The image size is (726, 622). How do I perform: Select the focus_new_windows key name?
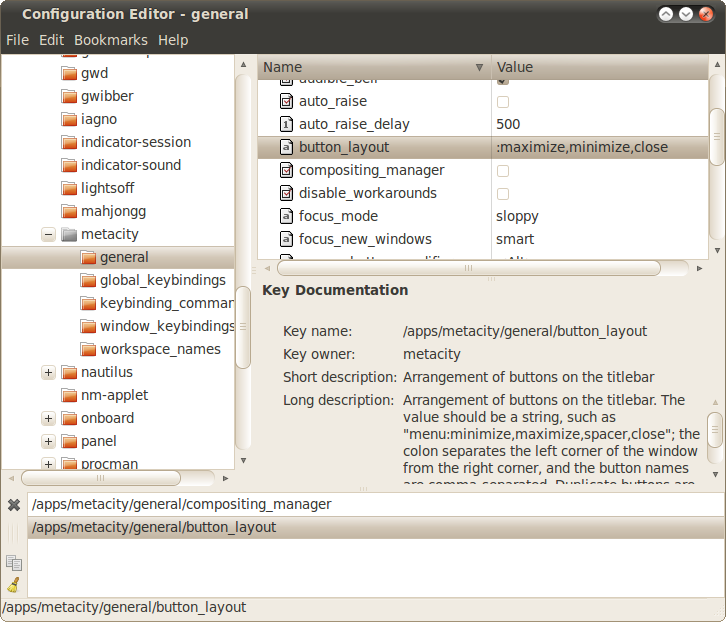[365, 239]
